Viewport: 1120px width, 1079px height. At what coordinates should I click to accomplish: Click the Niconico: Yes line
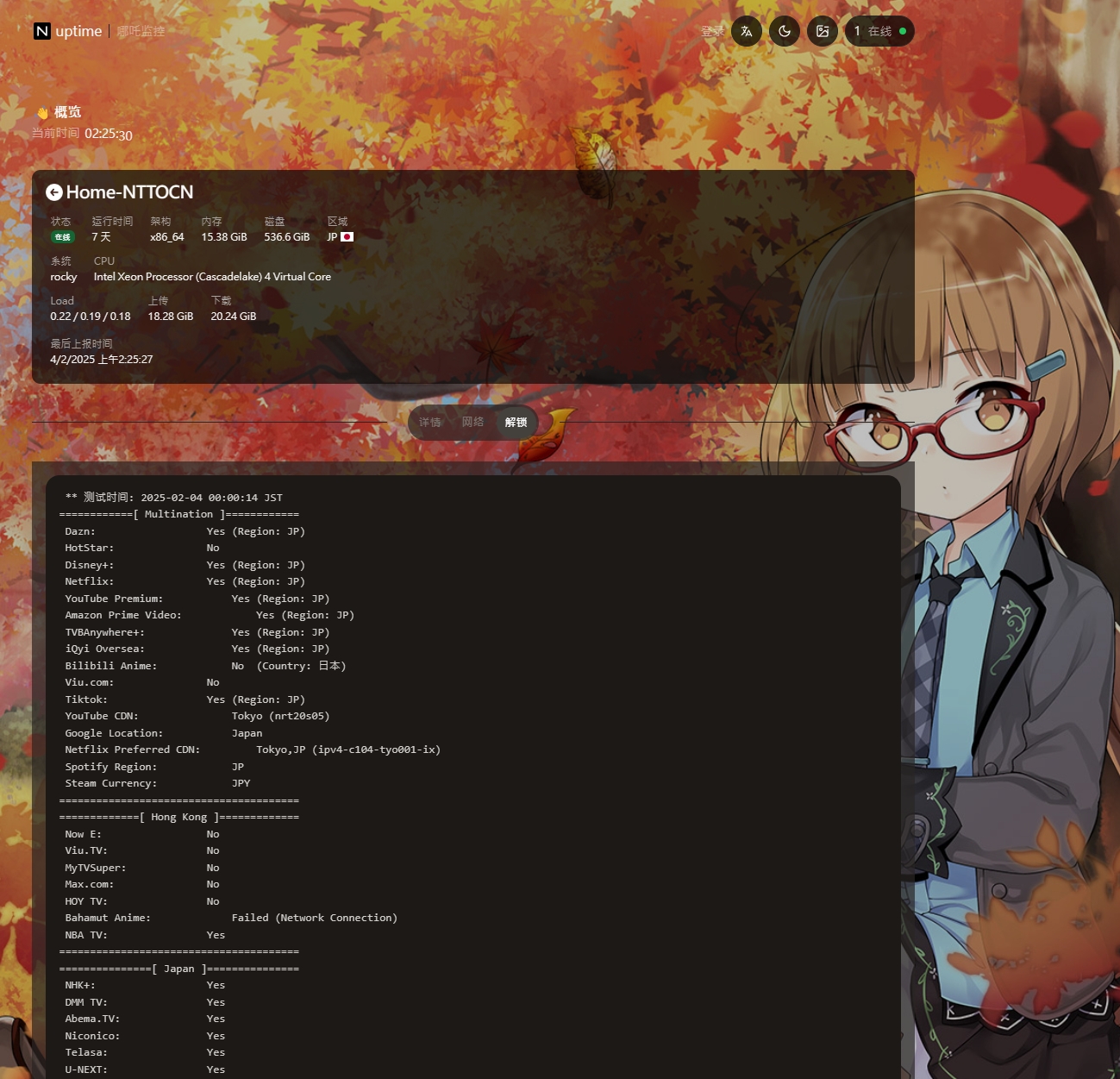[x=145, y=1037]
